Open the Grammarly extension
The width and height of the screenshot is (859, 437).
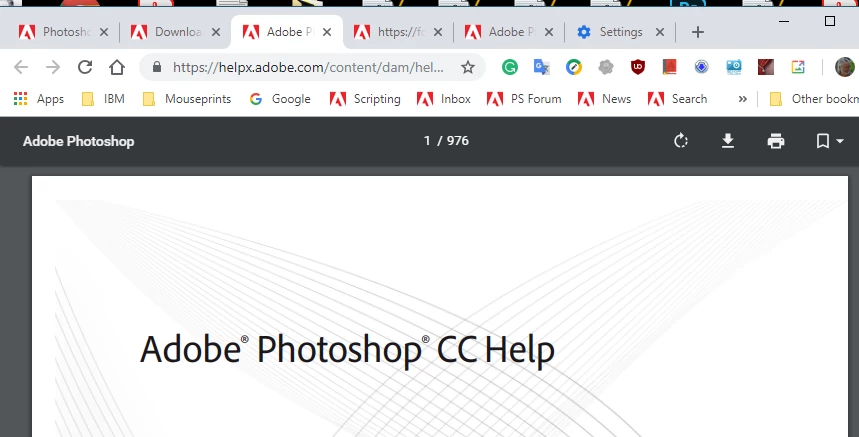point(509,67)
